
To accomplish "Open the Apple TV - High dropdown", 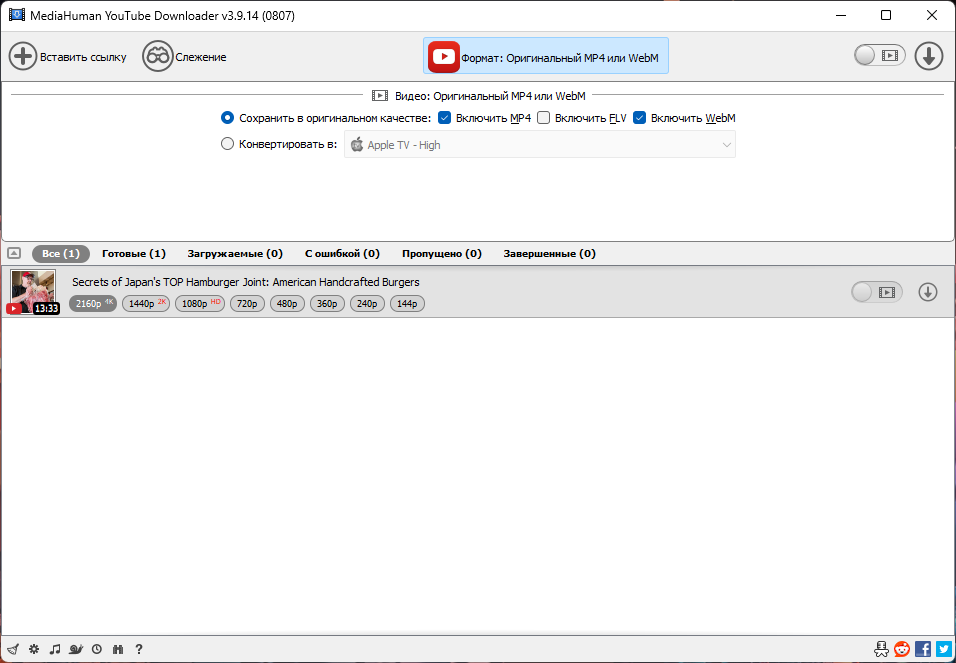I will [540, 145].
